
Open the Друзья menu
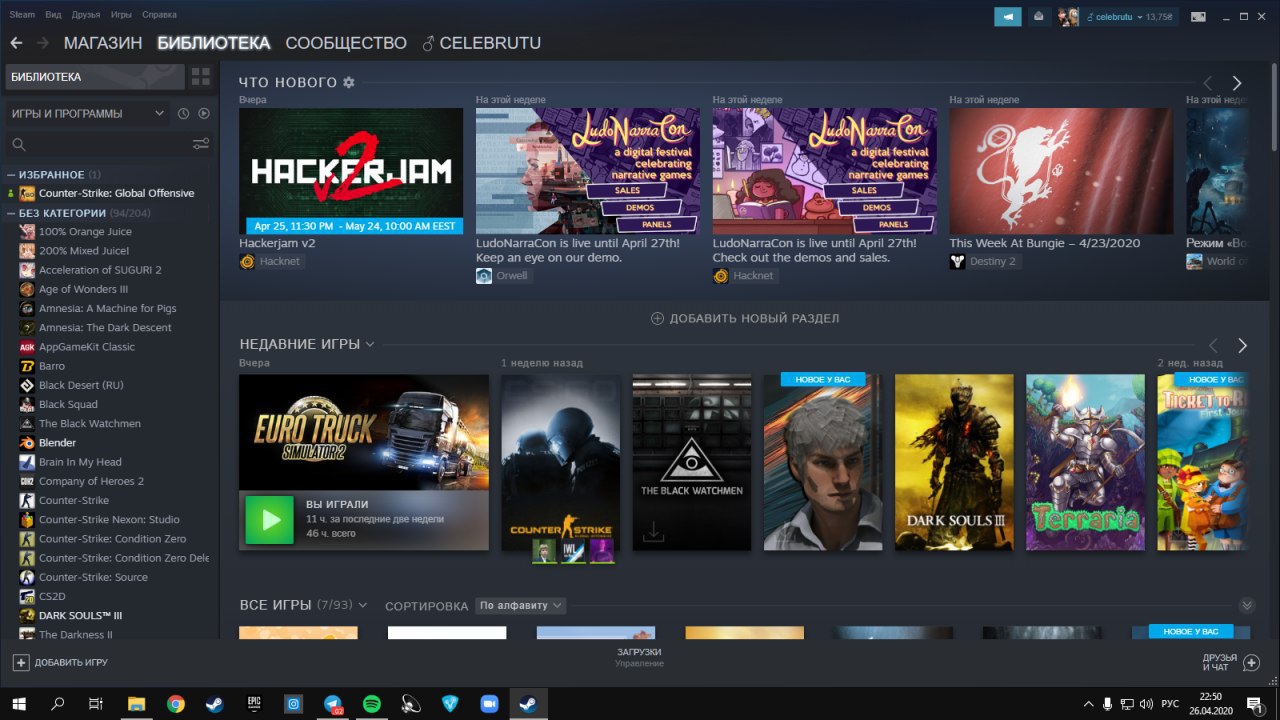pos(86,15)
